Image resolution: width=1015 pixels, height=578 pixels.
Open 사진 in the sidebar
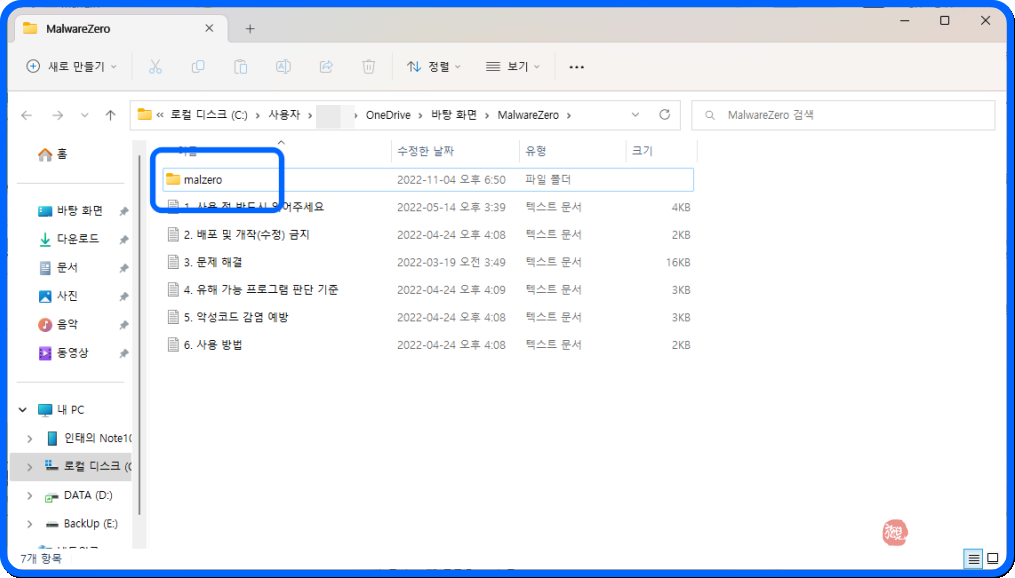coord(58,296)
